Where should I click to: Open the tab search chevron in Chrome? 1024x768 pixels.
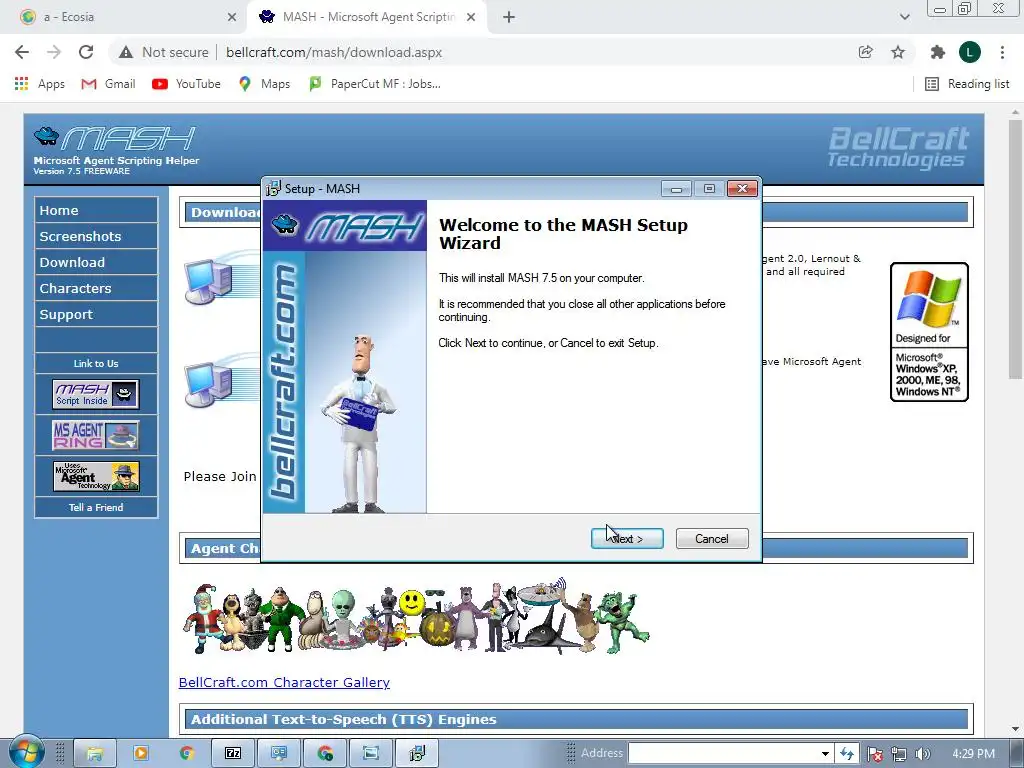point(904,17)
